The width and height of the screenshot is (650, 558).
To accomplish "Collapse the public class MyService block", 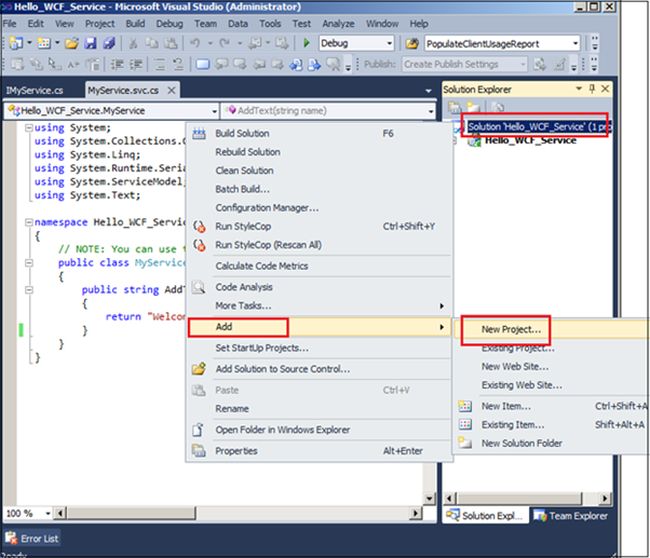I will (x=29, y=263).
